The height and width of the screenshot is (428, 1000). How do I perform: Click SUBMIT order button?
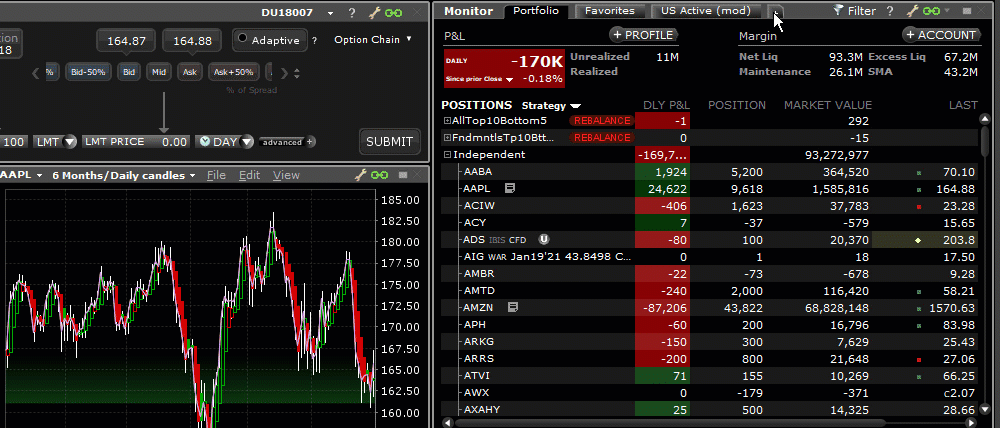[x=389, y=142]
